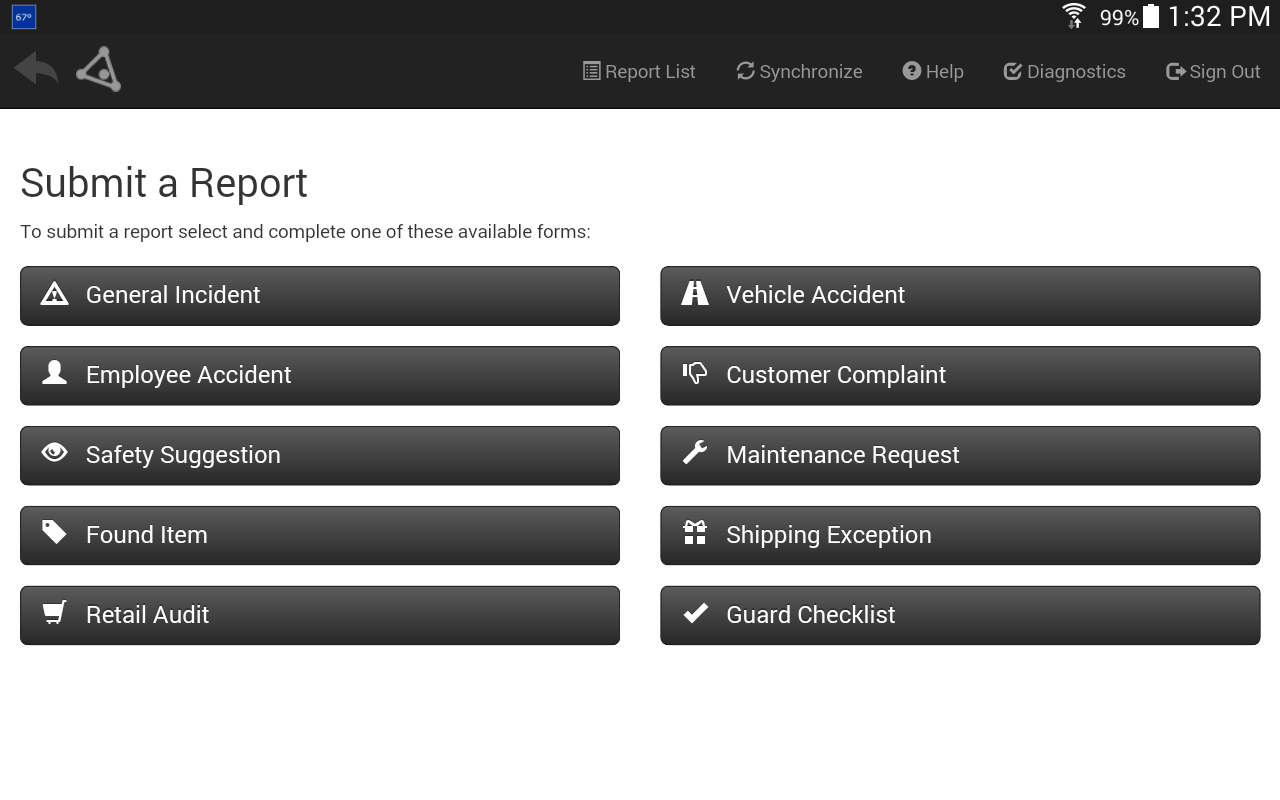Tap the triangular app logo icon
The width and height of the screenshot is (1280, 800).
tap(99, 70)
